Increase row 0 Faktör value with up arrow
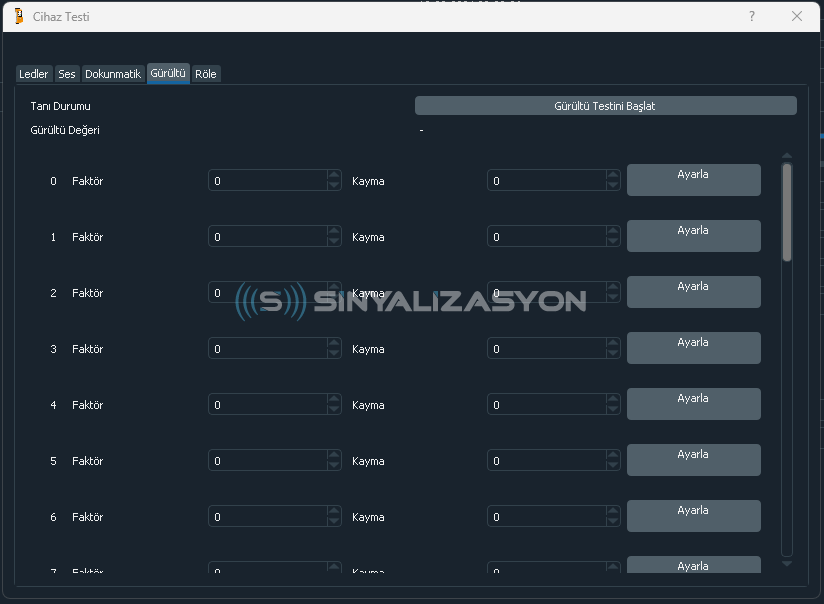The image size is (824, 604). pos(334,176)
